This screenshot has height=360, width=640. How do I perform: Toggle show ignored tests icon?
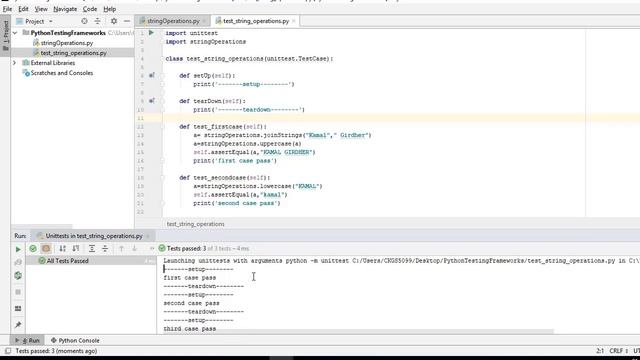tap(46, 248)
